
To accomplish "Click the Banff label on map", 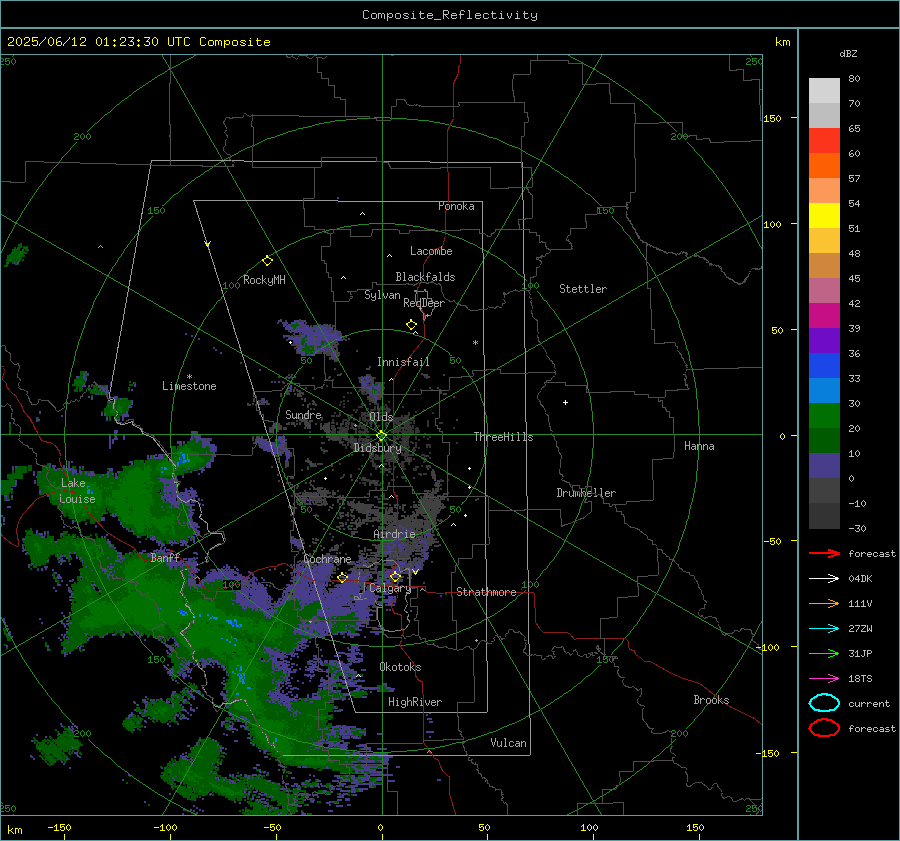I will tap(165, 557).
